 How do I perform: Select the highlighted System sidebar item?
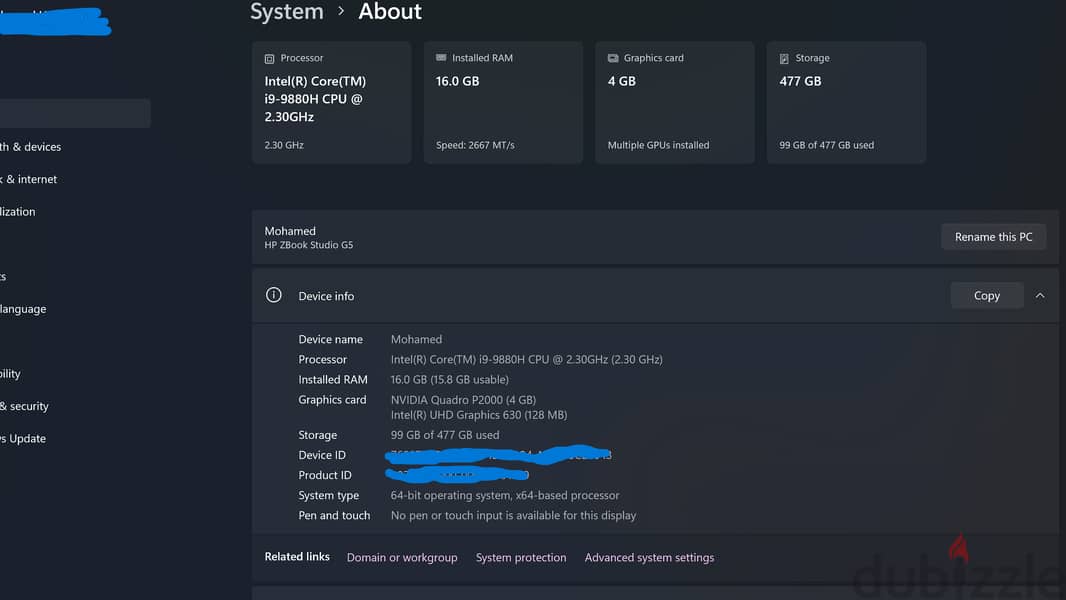tap(75, 113)
